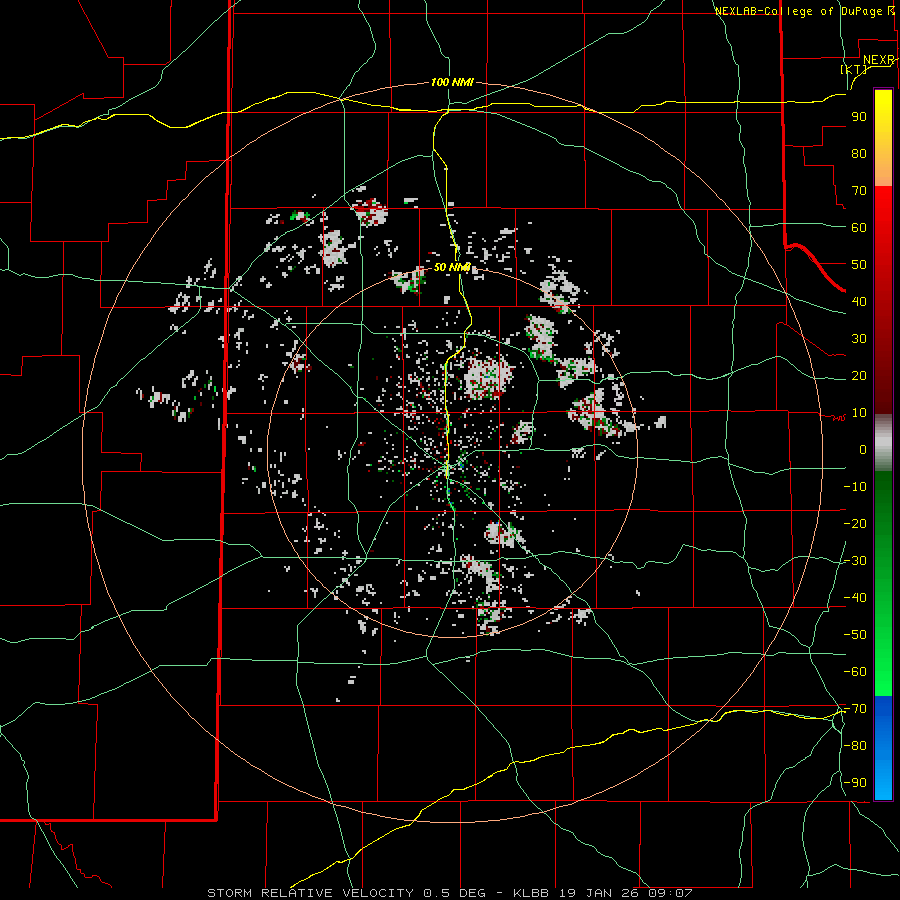Click the 09:07 timestamp in caption
Screen dimensions: 900x900
coord(670,893)
